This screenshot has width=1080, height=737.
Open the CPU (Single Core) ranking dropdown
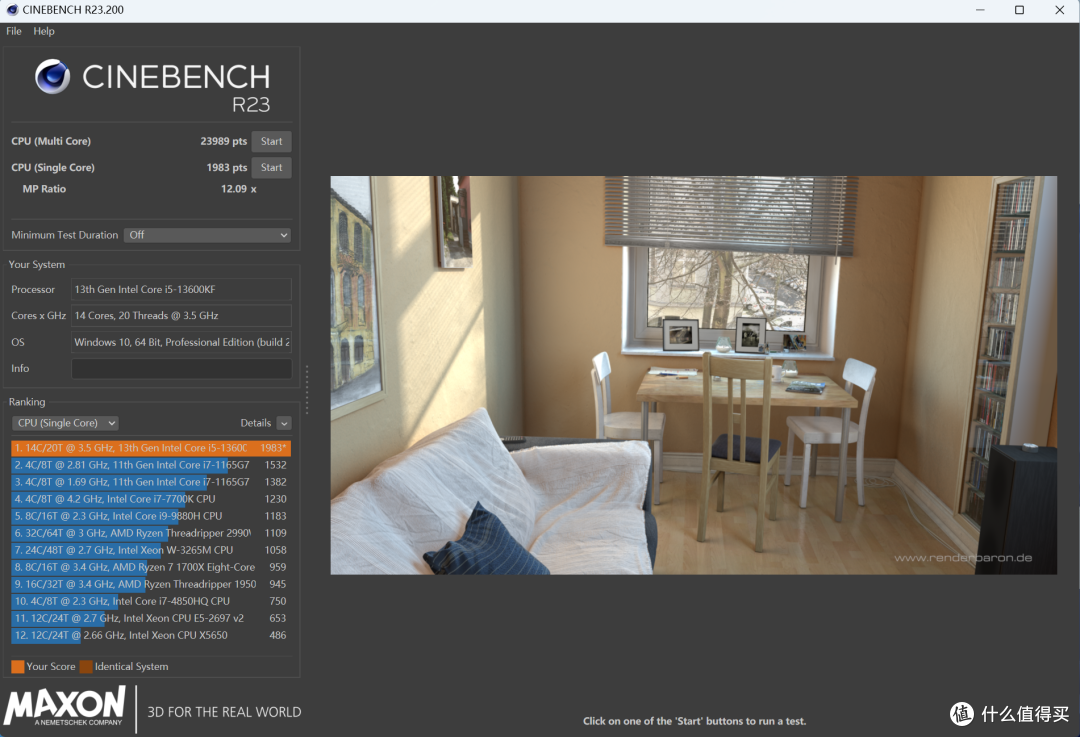click(x=65, y=423)
